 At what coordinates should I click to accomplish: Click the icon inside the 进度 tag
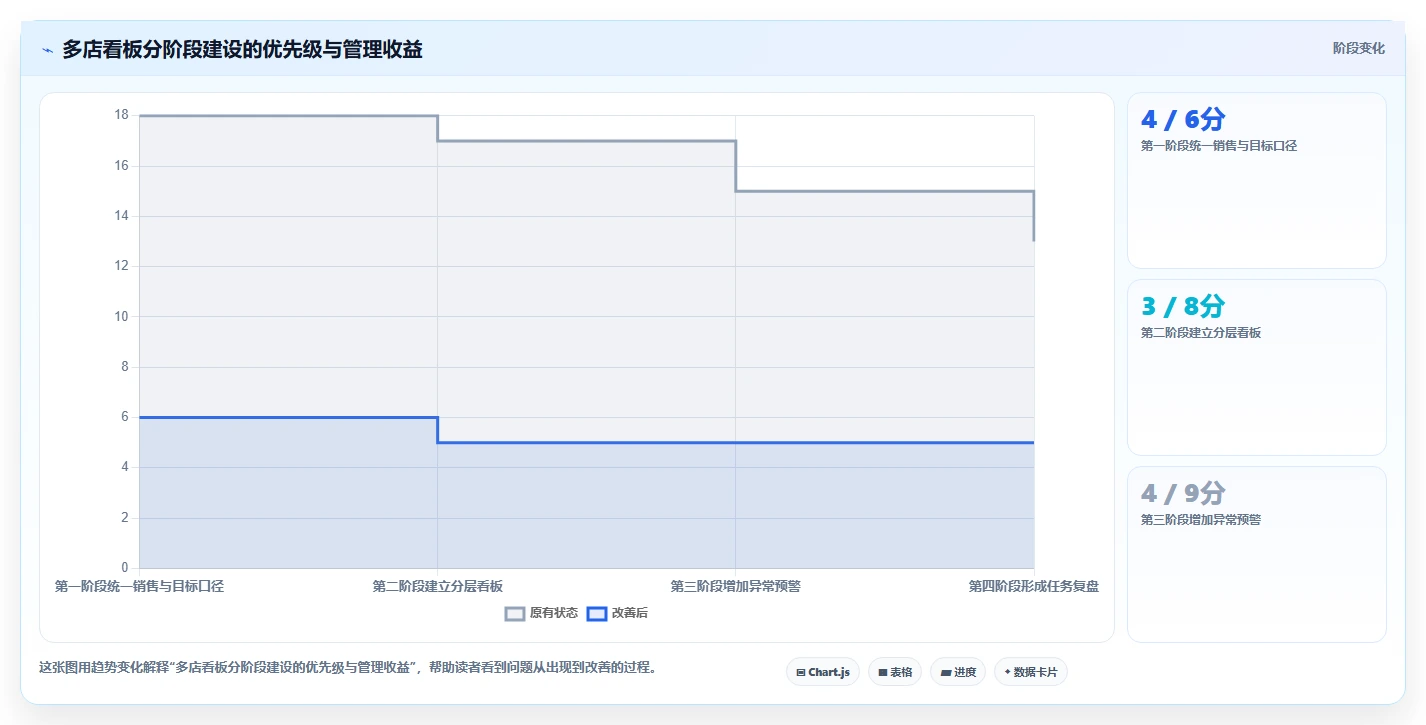946,673
